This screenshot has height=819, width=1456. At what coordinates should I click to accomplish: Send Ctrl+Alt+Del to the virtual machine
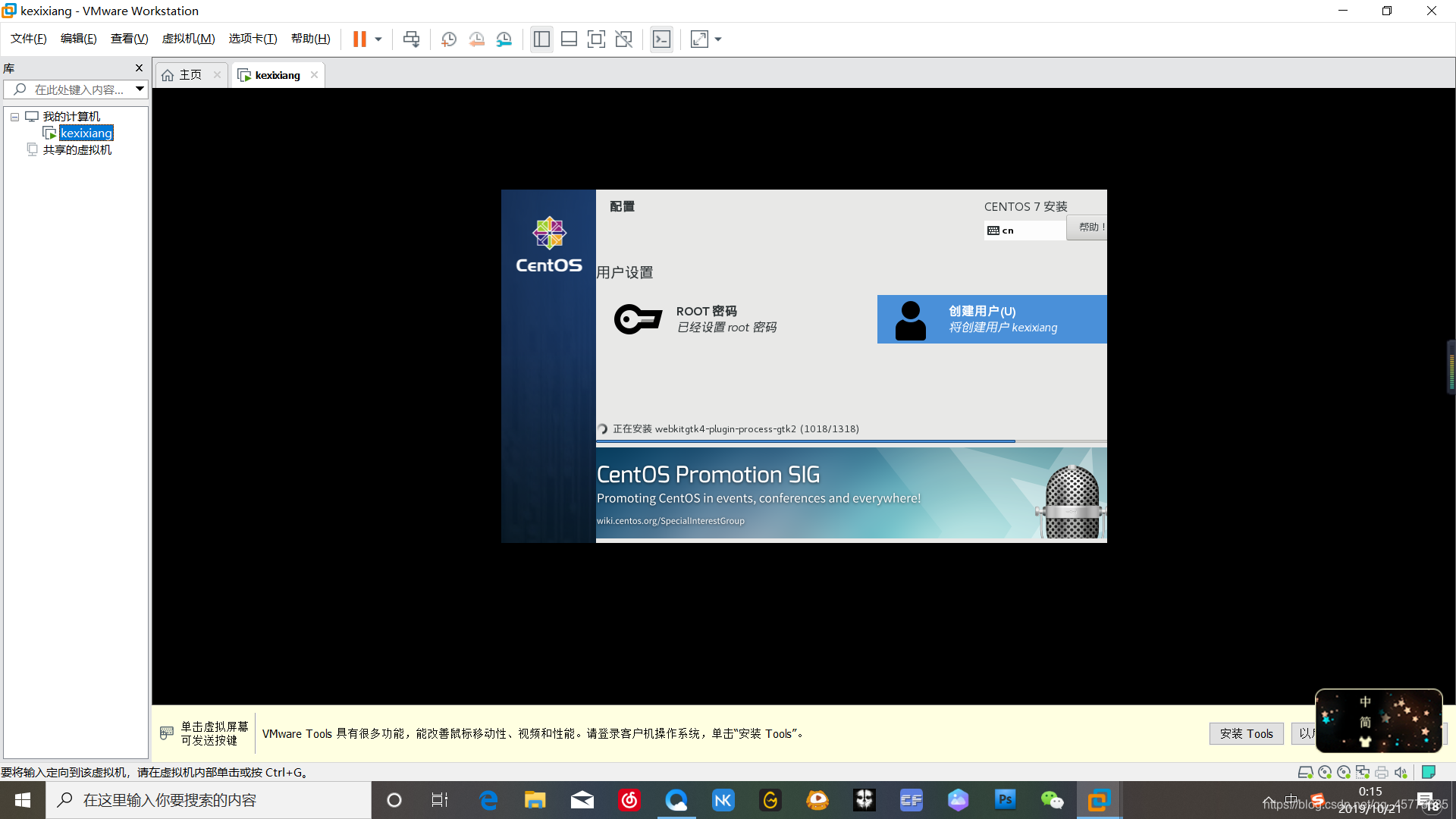[411, 39]
